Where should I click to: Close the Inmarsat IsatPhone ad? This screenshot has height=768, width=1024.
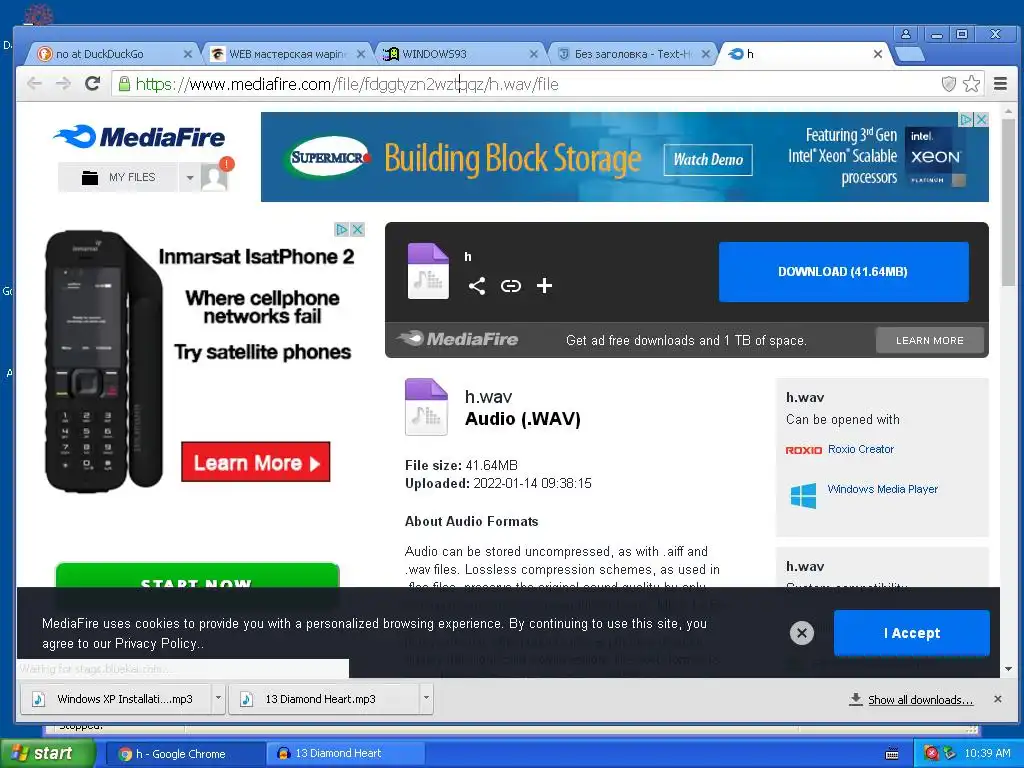tap(357, 229)
